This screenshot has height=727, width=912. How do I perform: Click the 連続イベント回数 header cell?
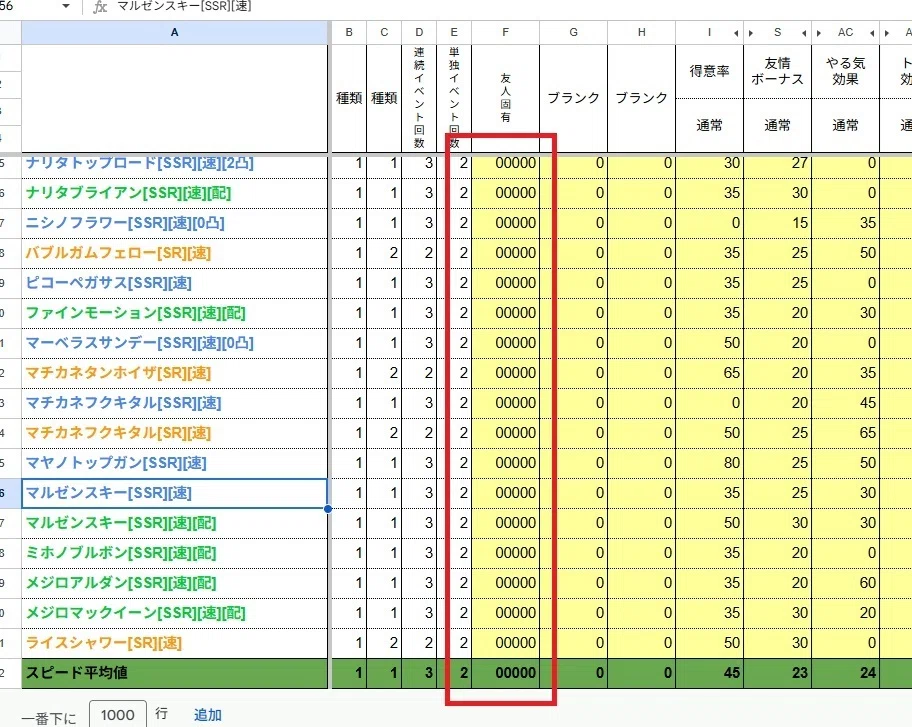(x=419, y=98)
